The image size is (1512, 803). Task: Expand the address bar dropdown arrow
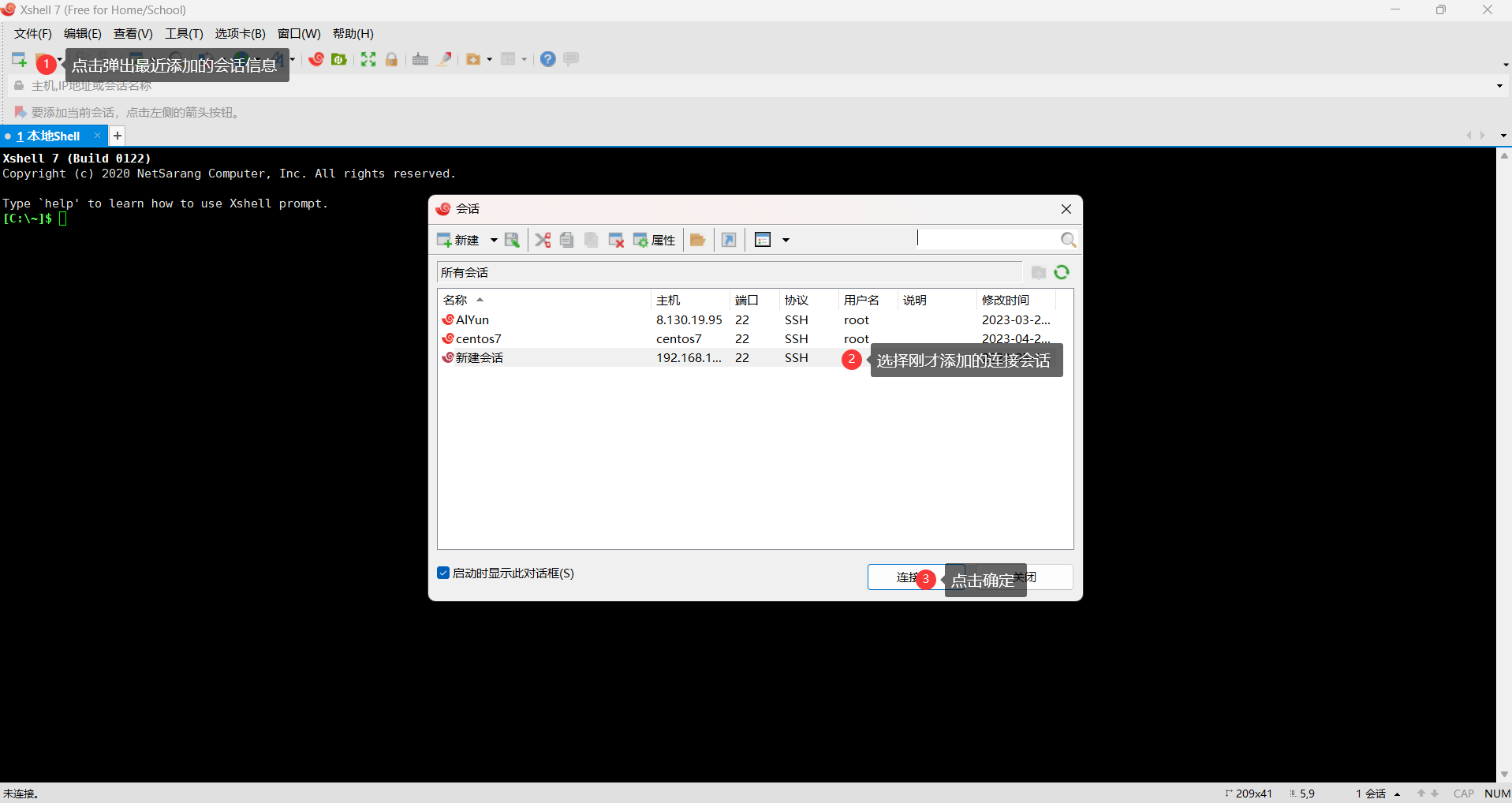[x=1499, y=86]
